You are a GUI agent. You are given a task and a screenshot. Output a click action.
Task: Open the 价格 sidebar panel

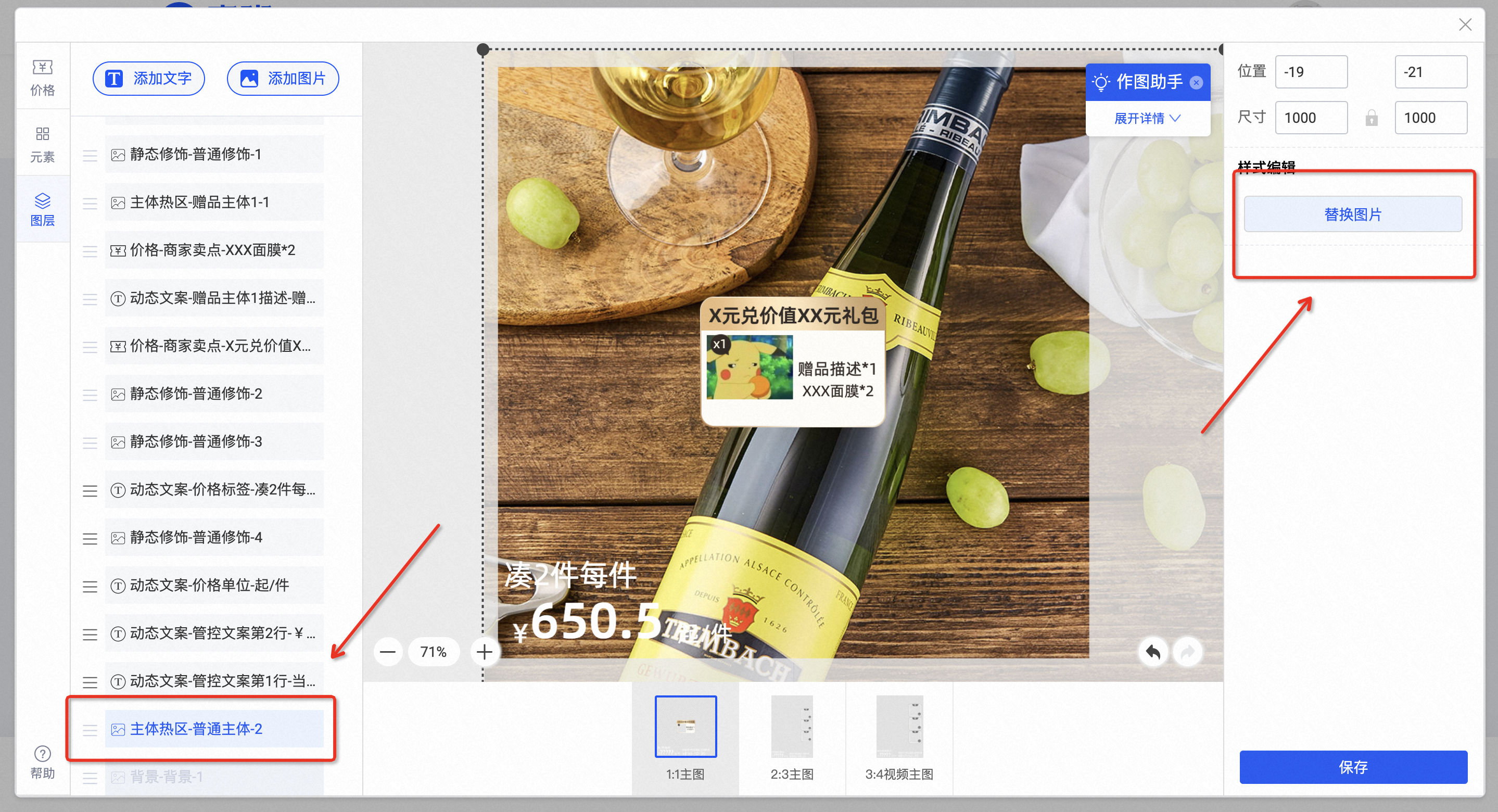43,77
